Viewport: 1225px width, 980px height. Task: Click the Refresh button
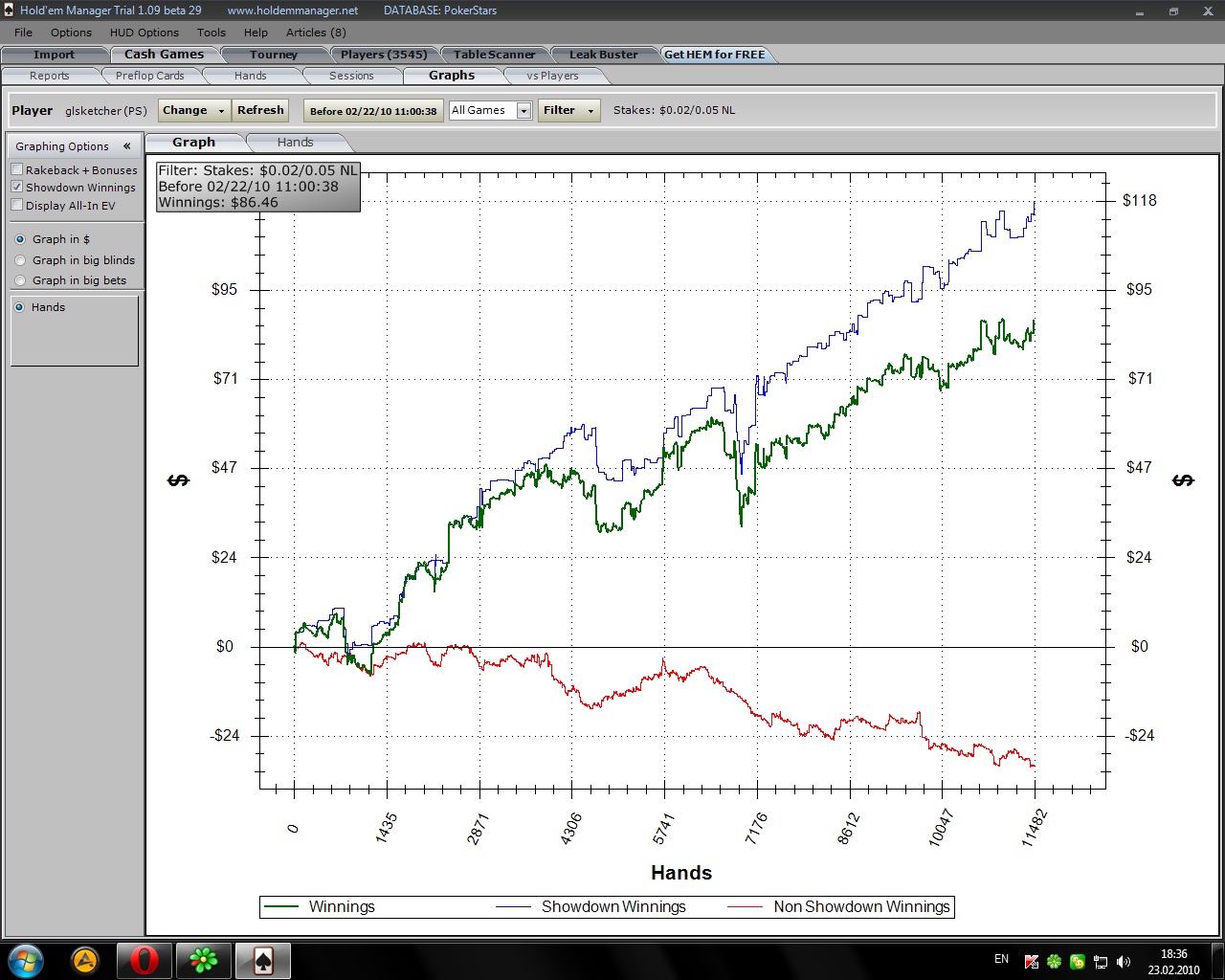point(260,110)
